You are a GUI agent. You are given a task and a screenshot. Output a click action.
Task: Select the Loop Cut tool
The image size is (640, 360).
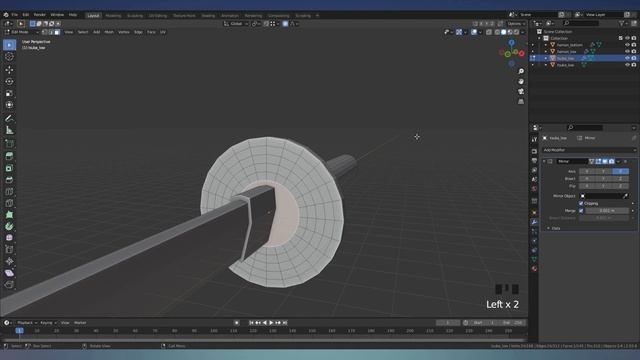pos(9,191)
